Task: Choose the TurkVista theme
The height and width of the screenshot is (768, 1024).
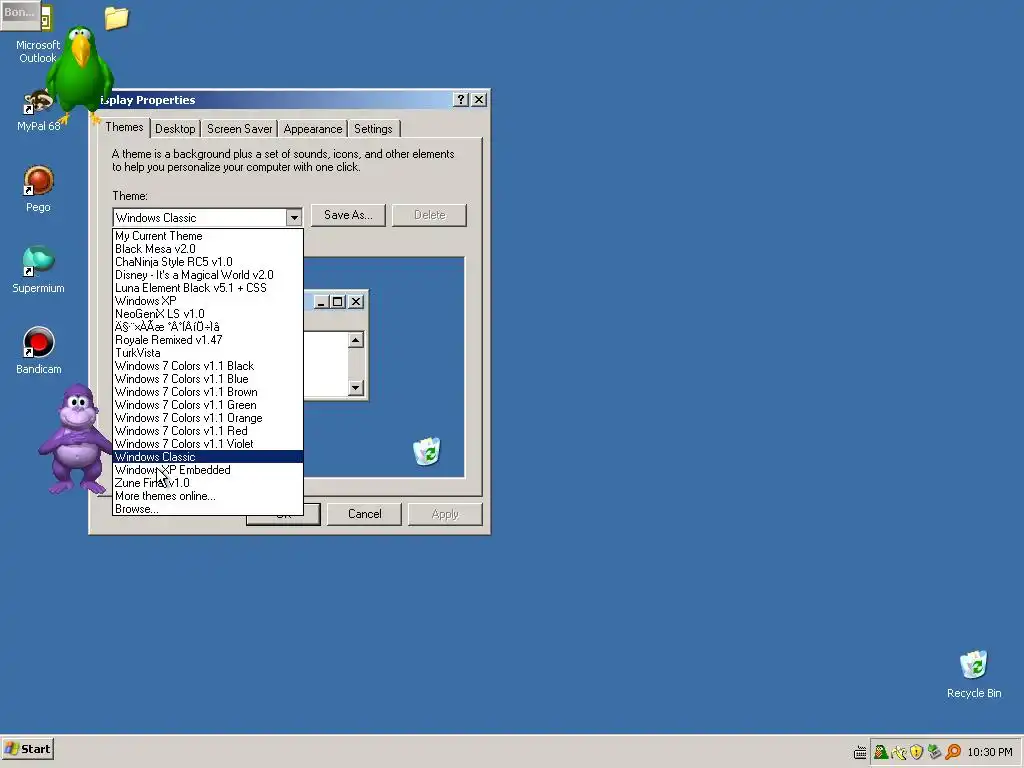Action: click(208, 353)
